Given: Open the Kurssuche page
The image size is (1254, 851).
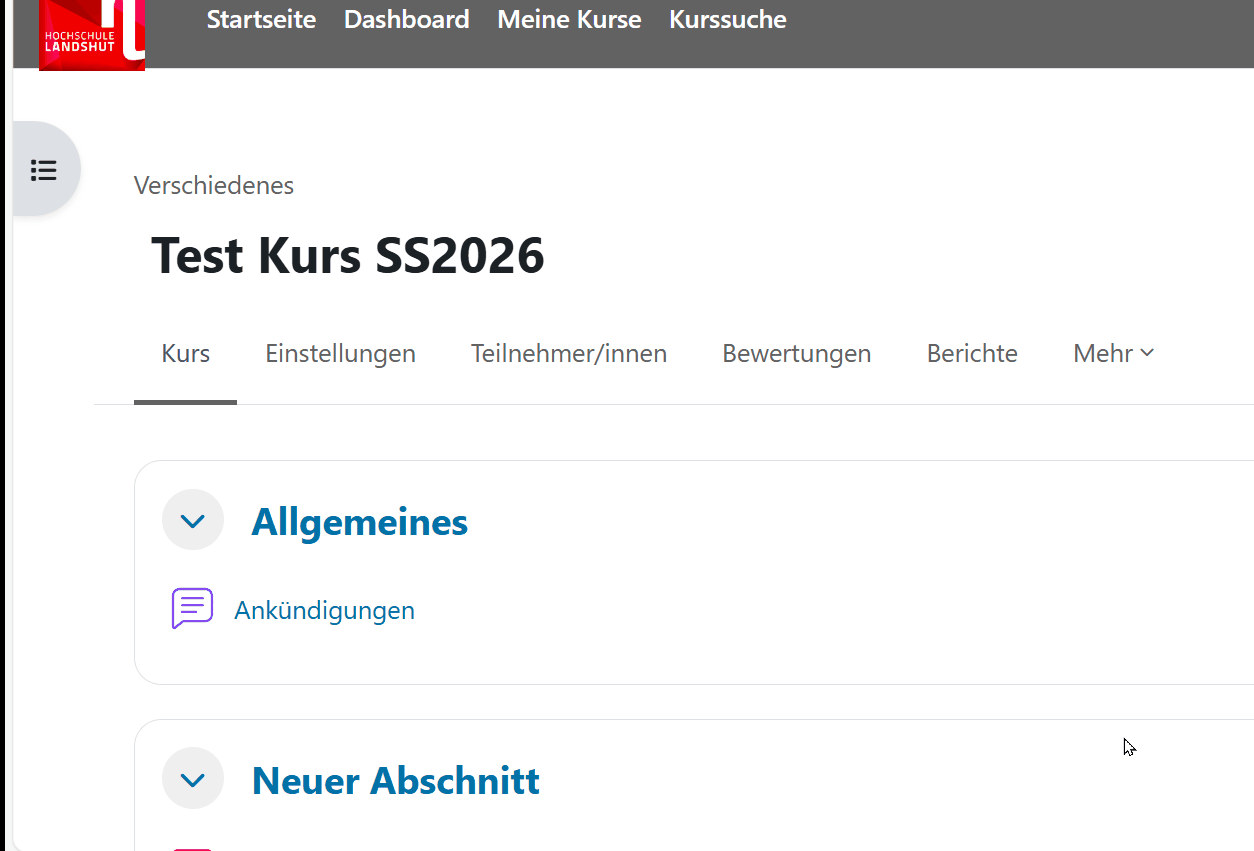Looking at the screenshot, I should (x=727, y=20).
